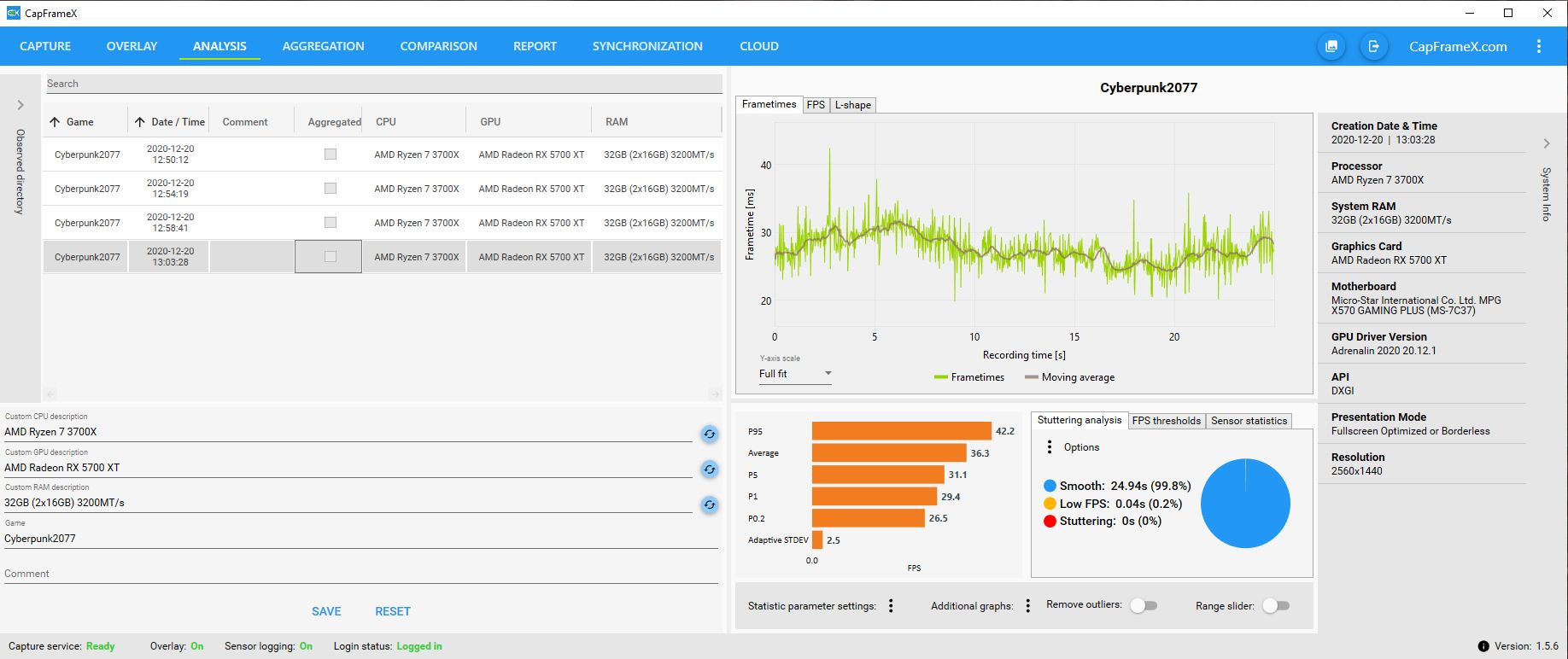1568x659 pixels.
Task: Tick Aggregated checkbox for 12:58:41 record
Action: 331,223
